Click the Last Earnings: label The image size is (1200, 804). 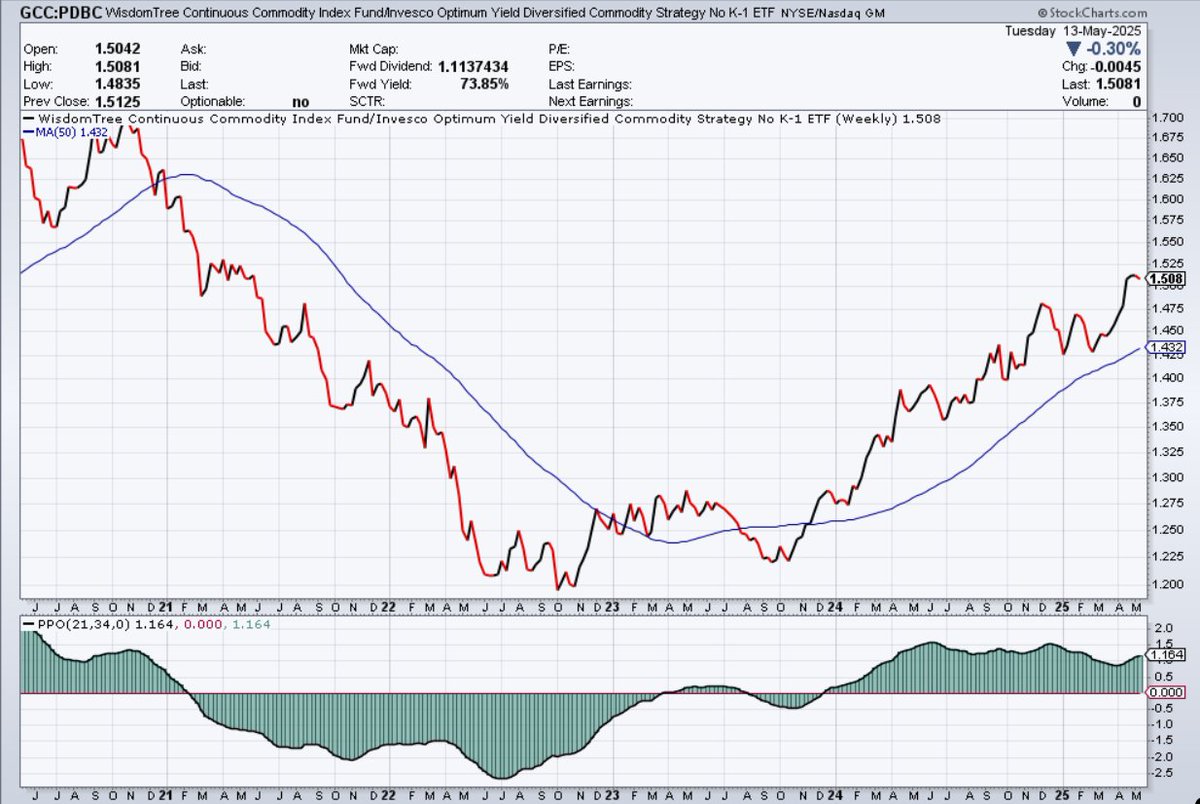click(590, 84)
